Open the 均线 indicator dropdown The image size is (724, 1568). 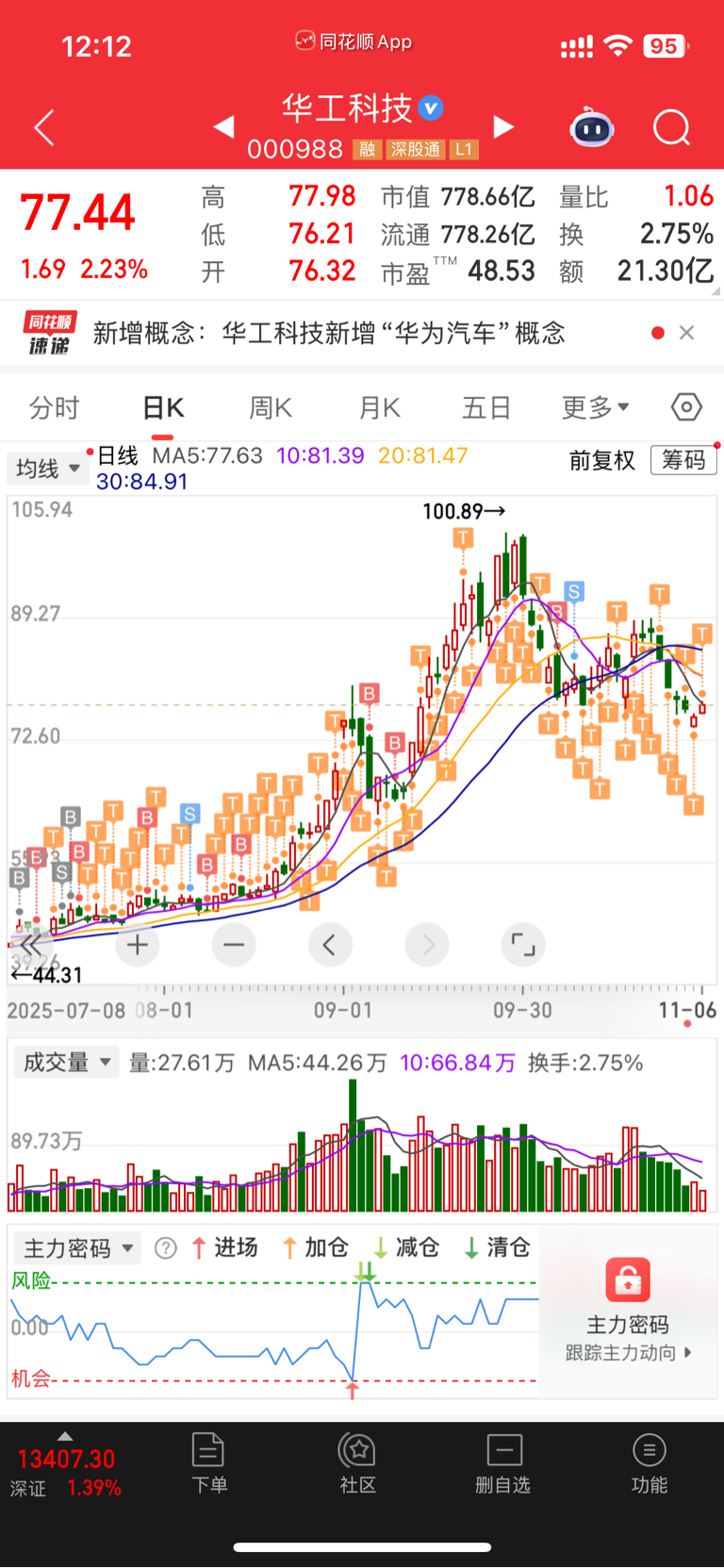click(x=47, y=468)
